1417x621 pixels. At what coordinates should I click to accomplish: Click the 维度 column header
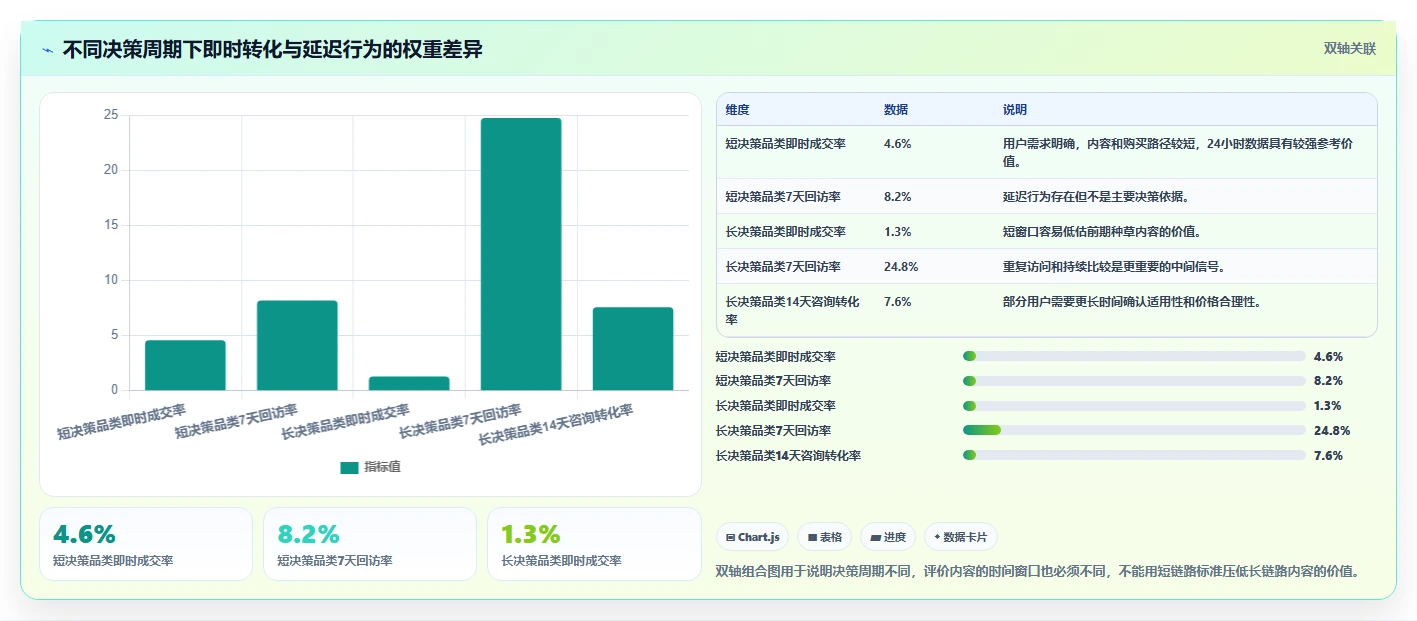click(738, 110)
